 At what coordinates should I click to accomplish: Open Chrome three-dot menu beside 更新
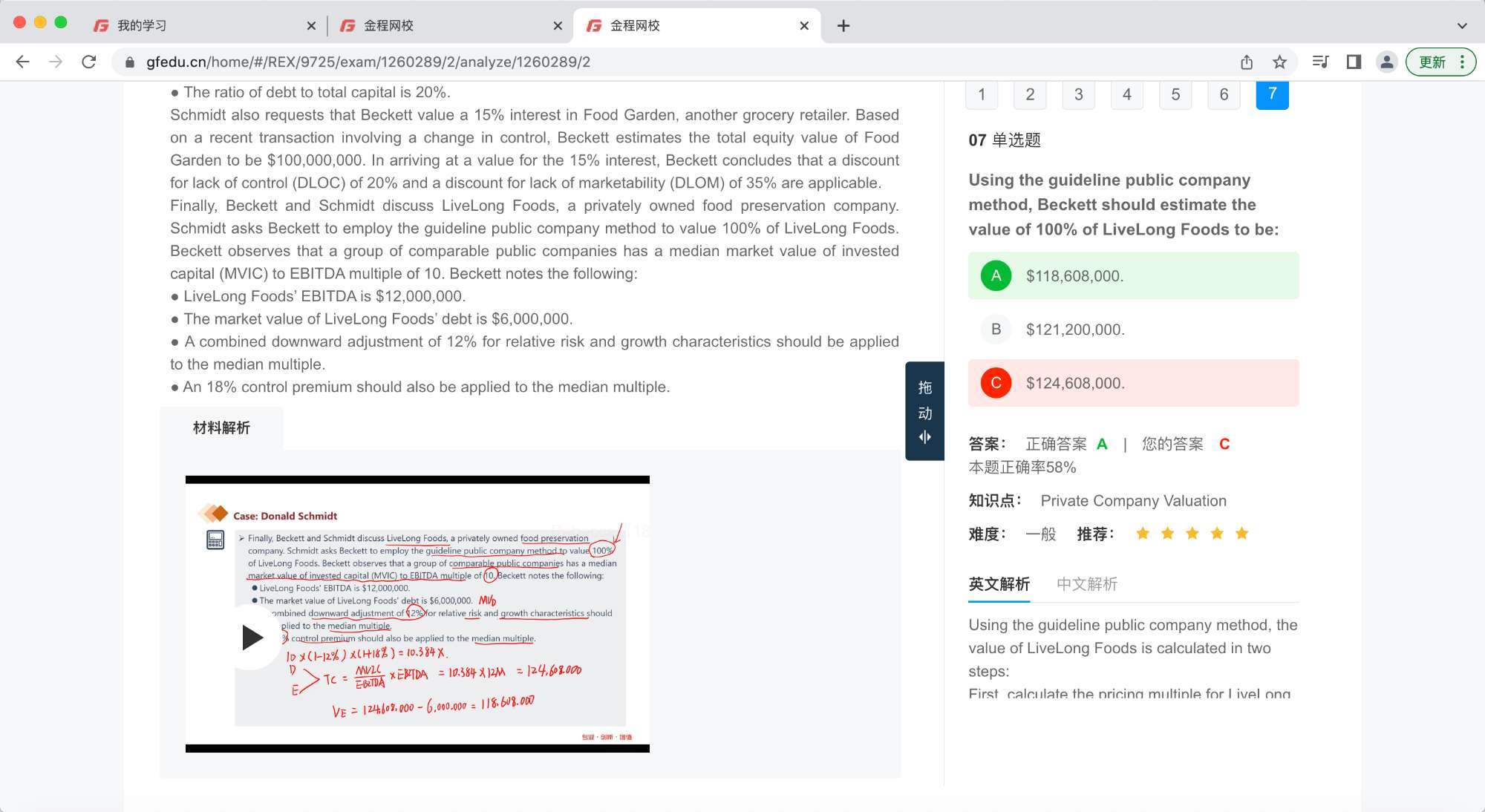(x=1462, y=62)
